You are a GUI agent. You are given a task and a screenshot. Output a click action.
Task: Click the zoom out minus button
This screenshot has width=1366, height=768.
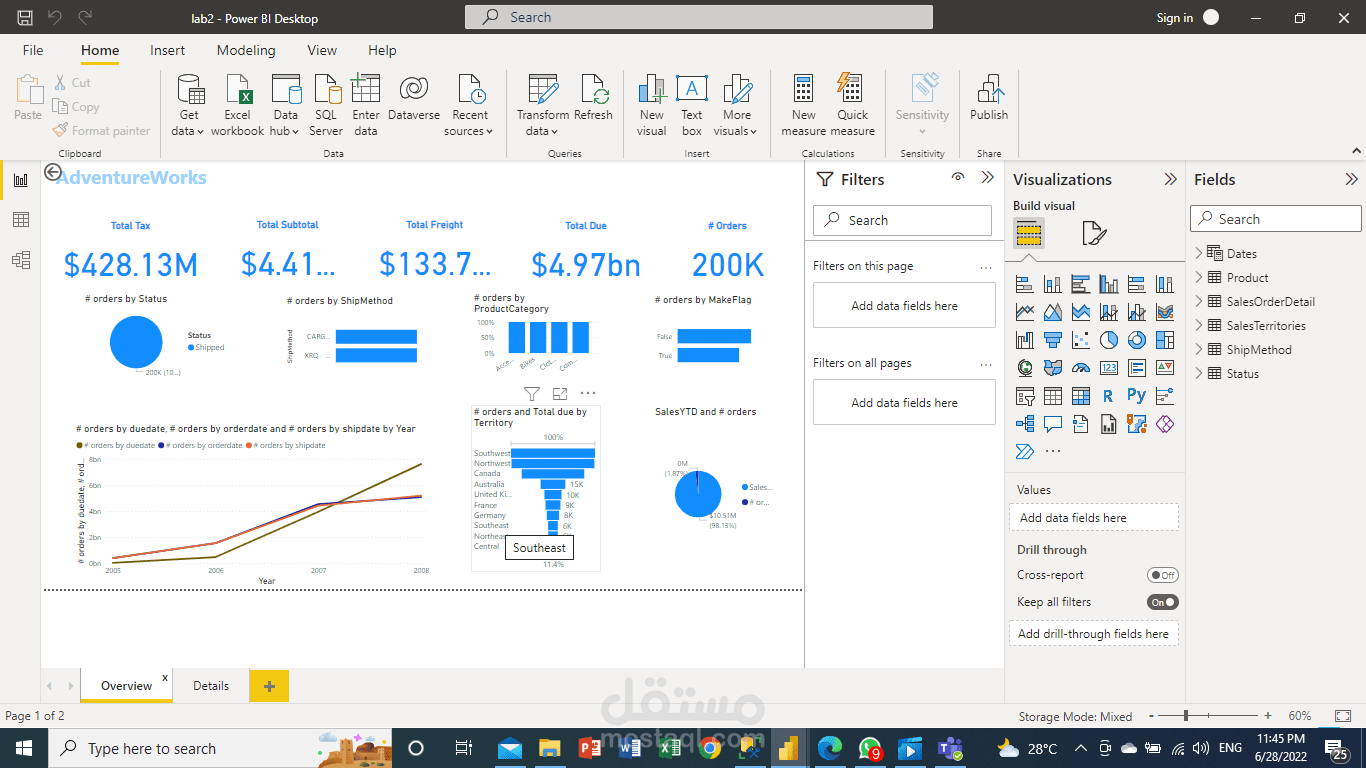(x=1151, y=716)
